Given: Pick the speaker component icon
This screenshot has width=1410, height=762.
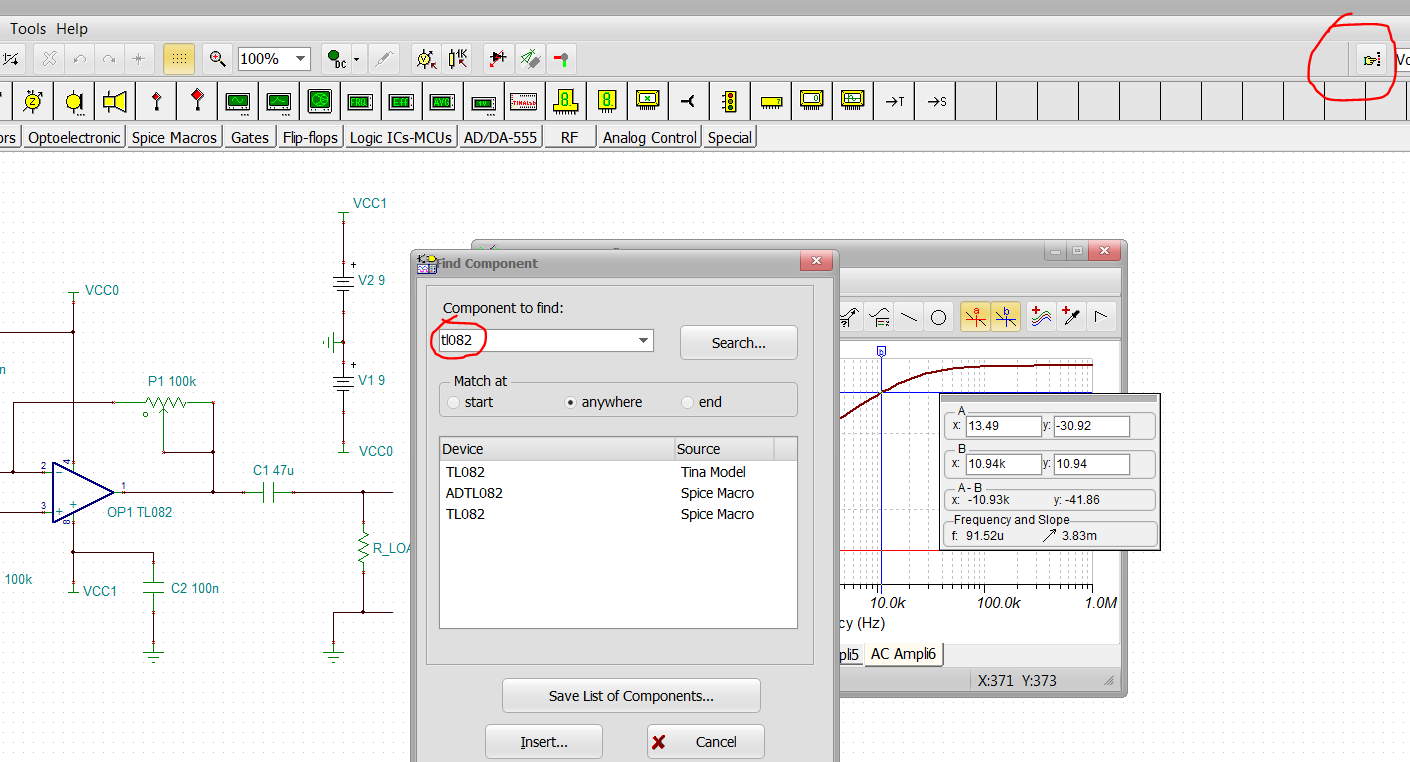Looking at the screenshot, I should [115, 101].
